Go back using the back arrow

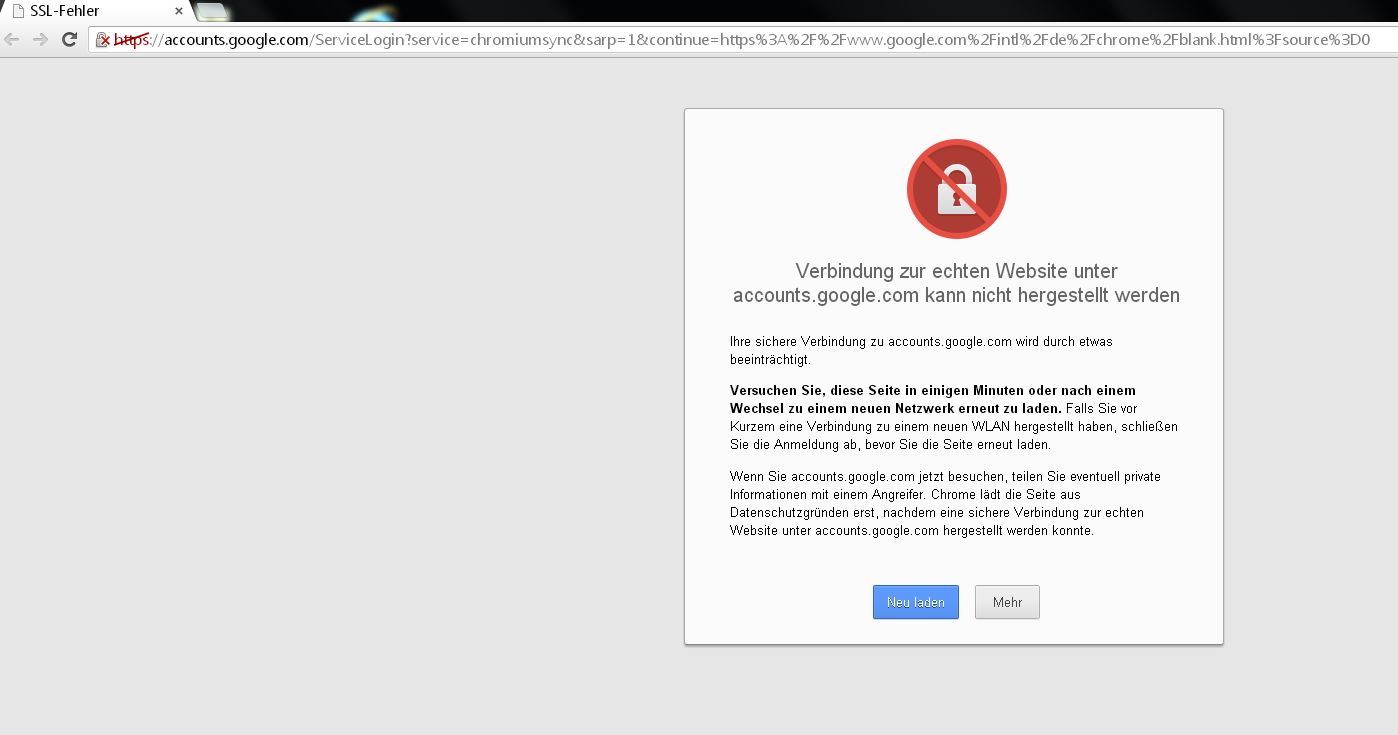(12, 40)
